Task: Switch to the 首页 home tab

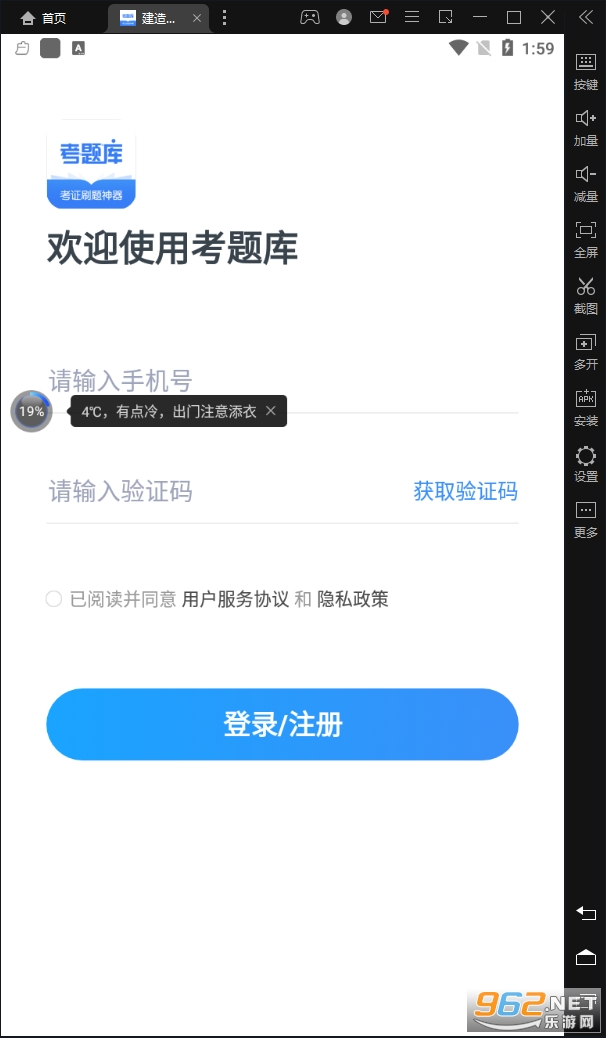Action: click(x=44, y=18)
